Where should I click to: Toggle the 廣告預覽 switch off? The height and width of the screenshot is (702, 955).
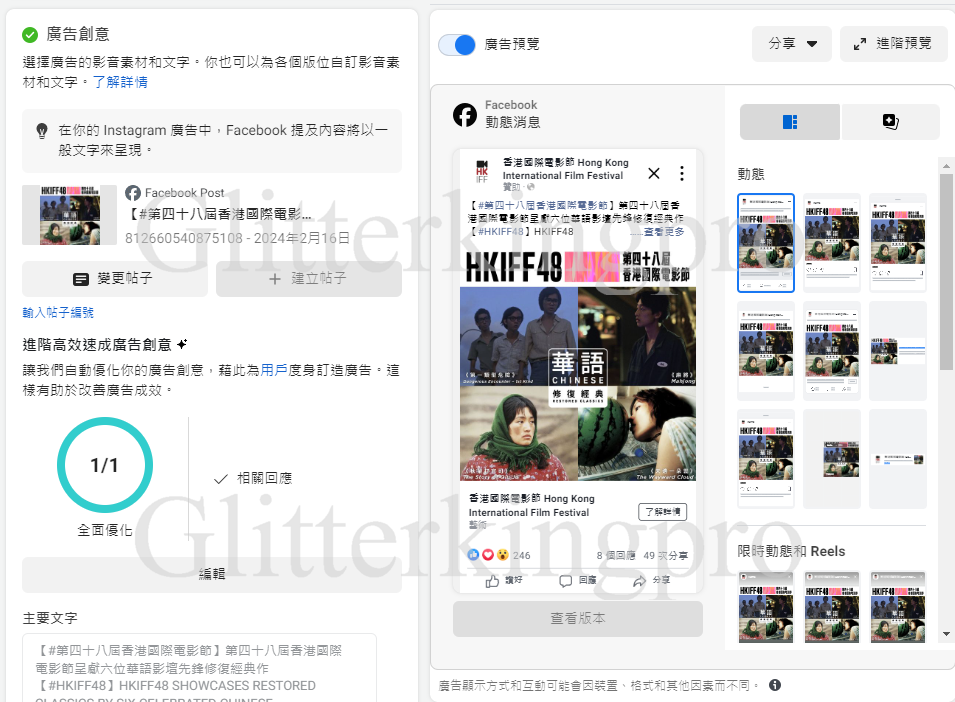(457, 44)
